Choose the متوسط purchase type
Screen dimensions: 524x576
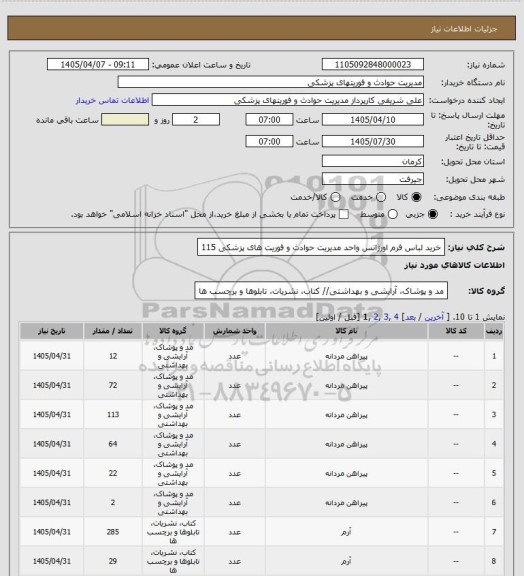pyautogui.click(x=393, y=214)
